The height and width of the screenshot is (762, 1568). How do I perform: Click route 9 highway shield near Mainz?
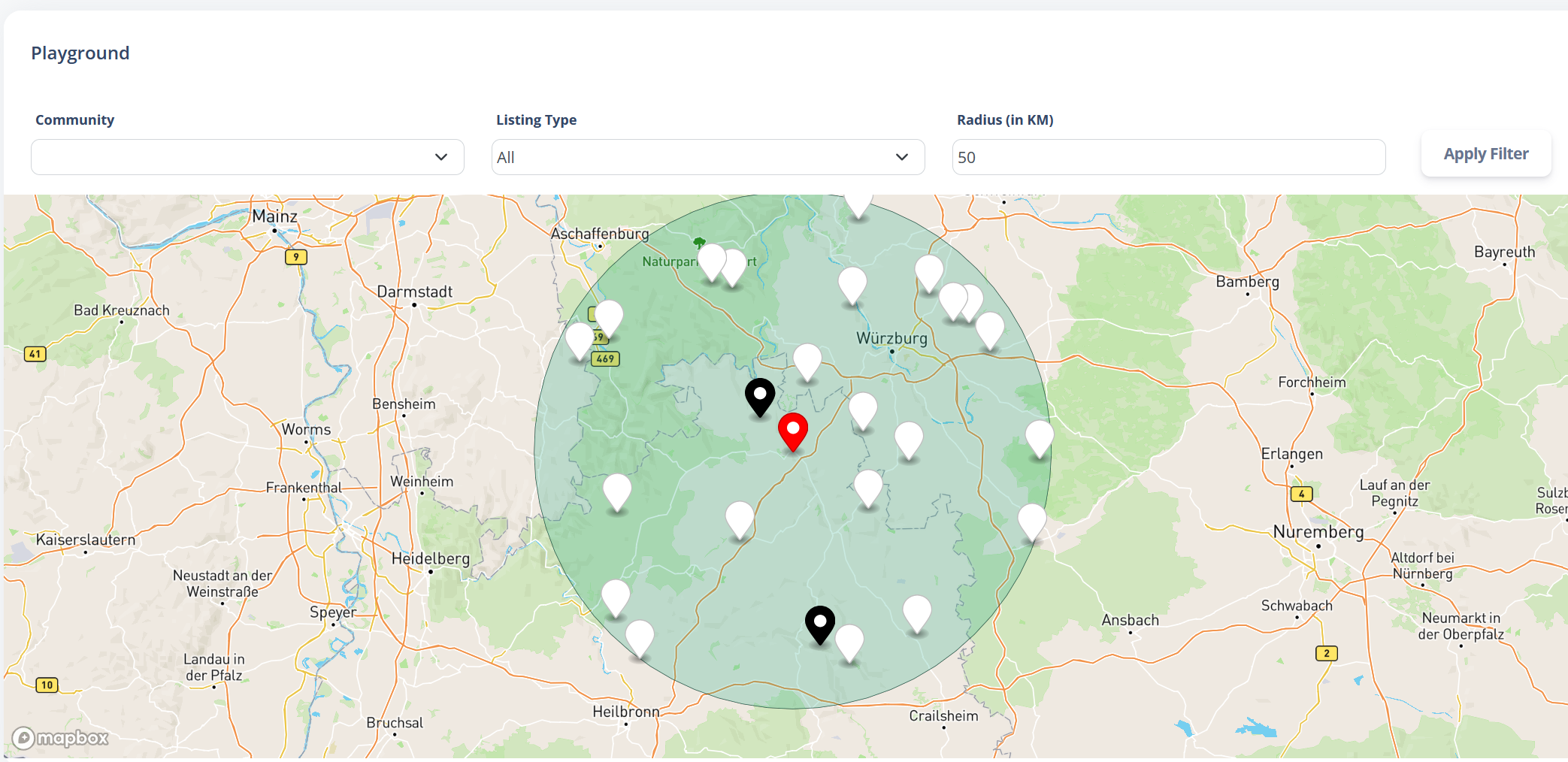pos(296,257)
